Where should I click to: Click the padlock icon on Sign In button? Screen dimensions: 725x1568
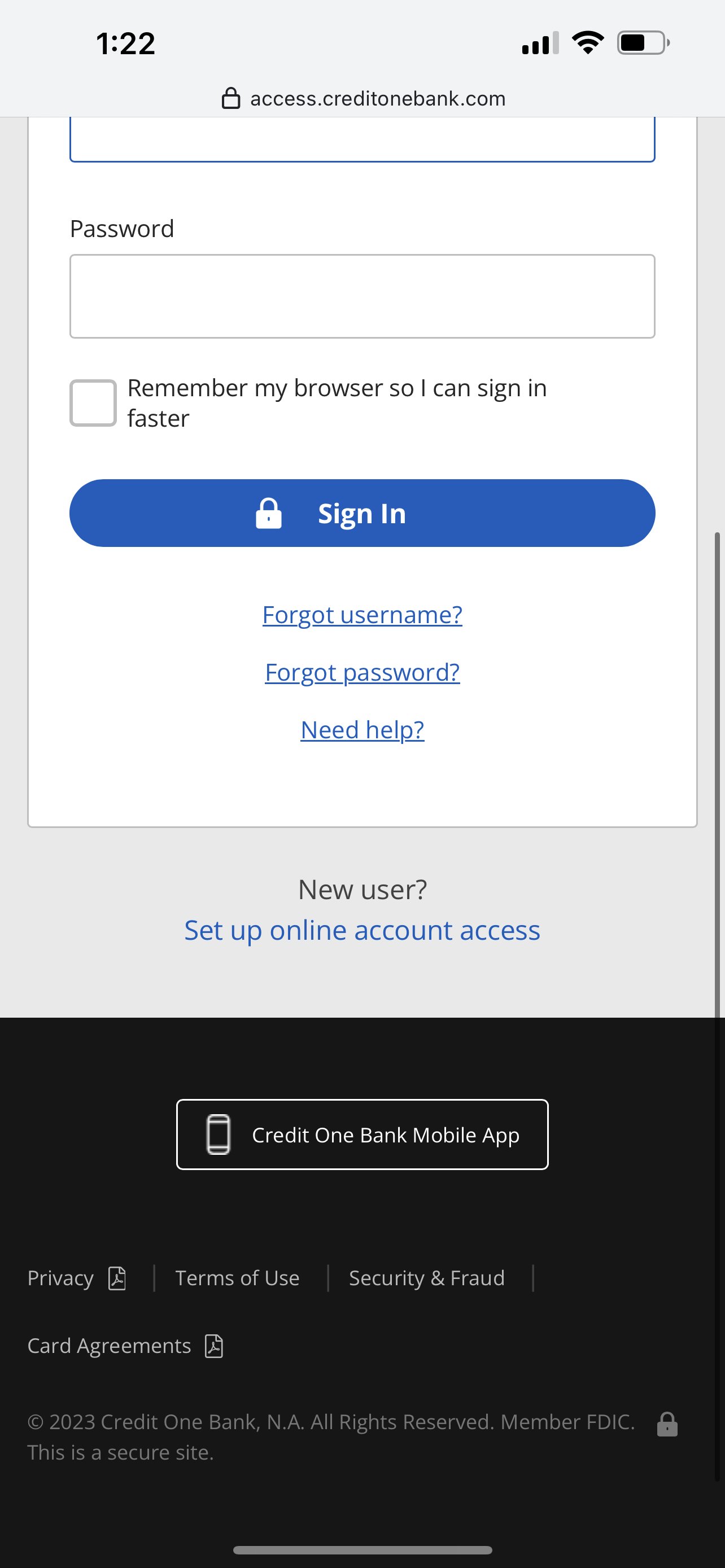click(x=268, y=513)
